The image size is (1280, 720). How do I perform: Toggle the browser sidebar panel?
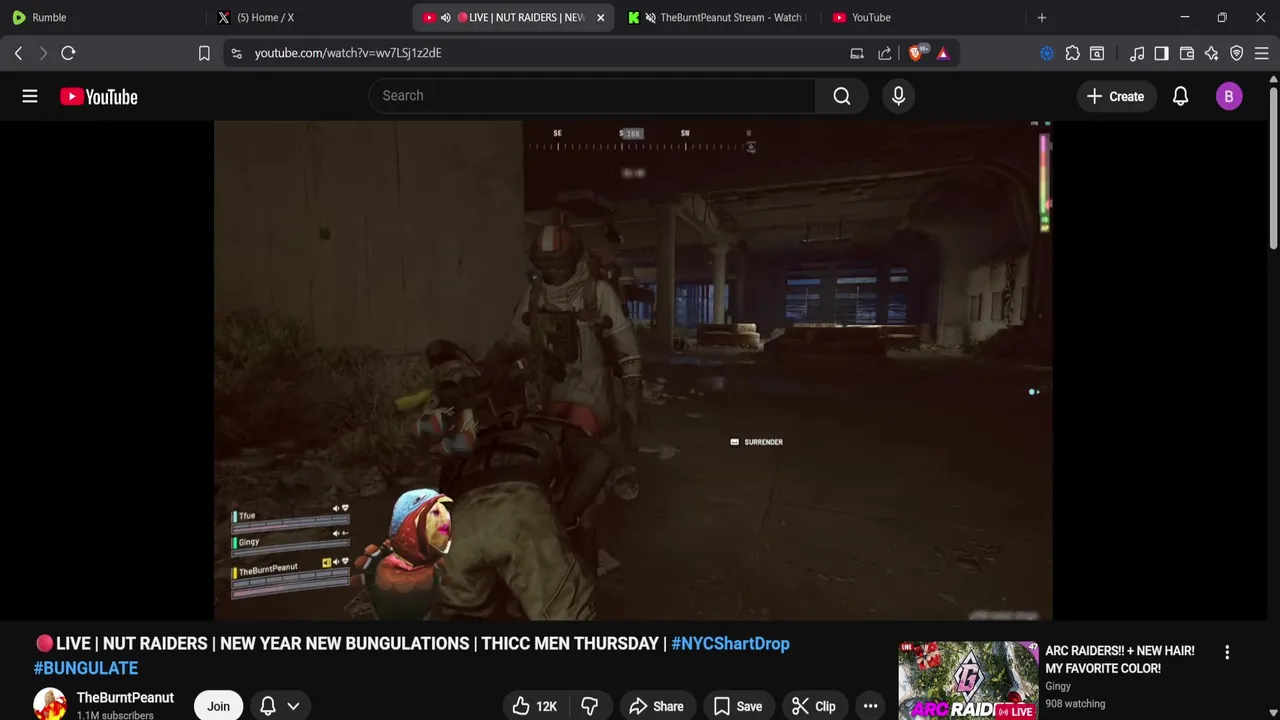(1161, 53)
